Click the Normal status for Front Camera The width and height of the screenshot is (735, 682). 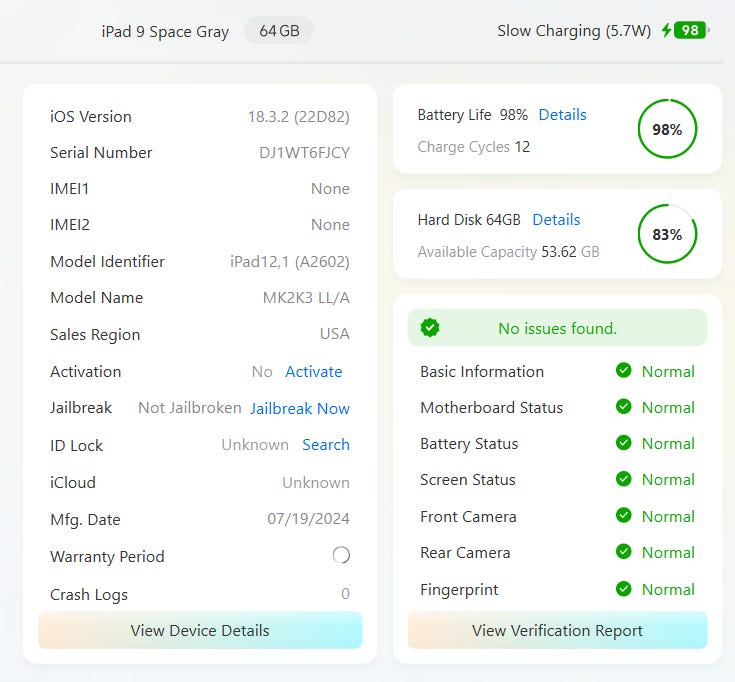click(668, 517)
